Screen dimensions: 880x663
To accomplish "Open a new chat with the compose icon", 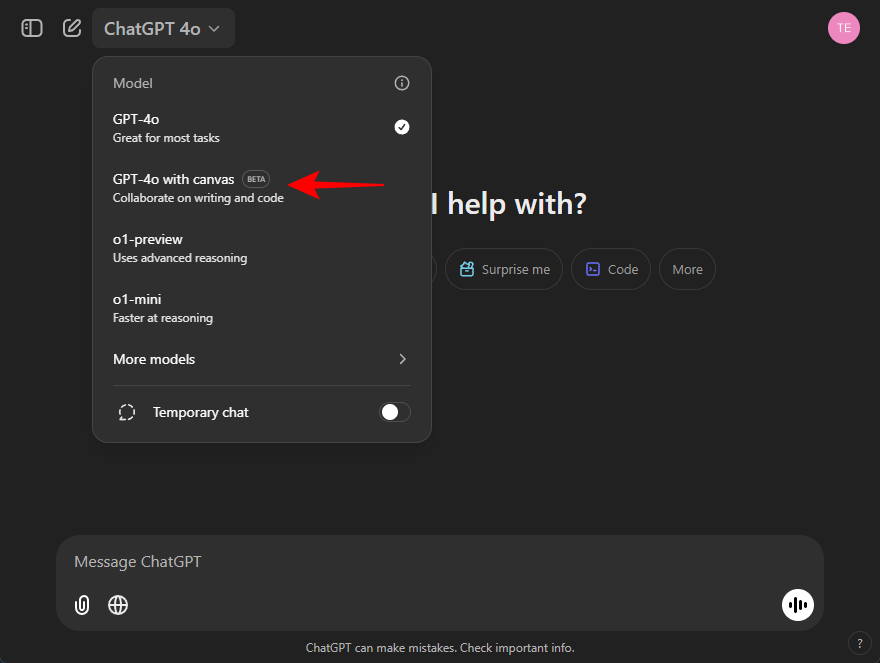I will click(x=71, y=28).
